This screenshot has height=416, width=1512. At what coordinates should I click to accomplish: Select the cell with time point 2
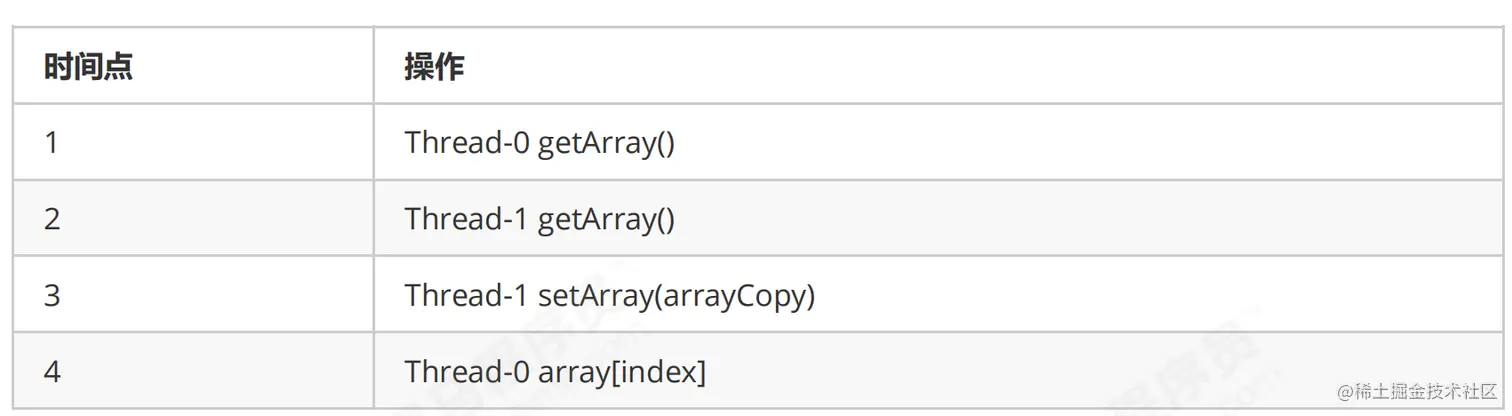pyautogui.click(x=193, y=218)
